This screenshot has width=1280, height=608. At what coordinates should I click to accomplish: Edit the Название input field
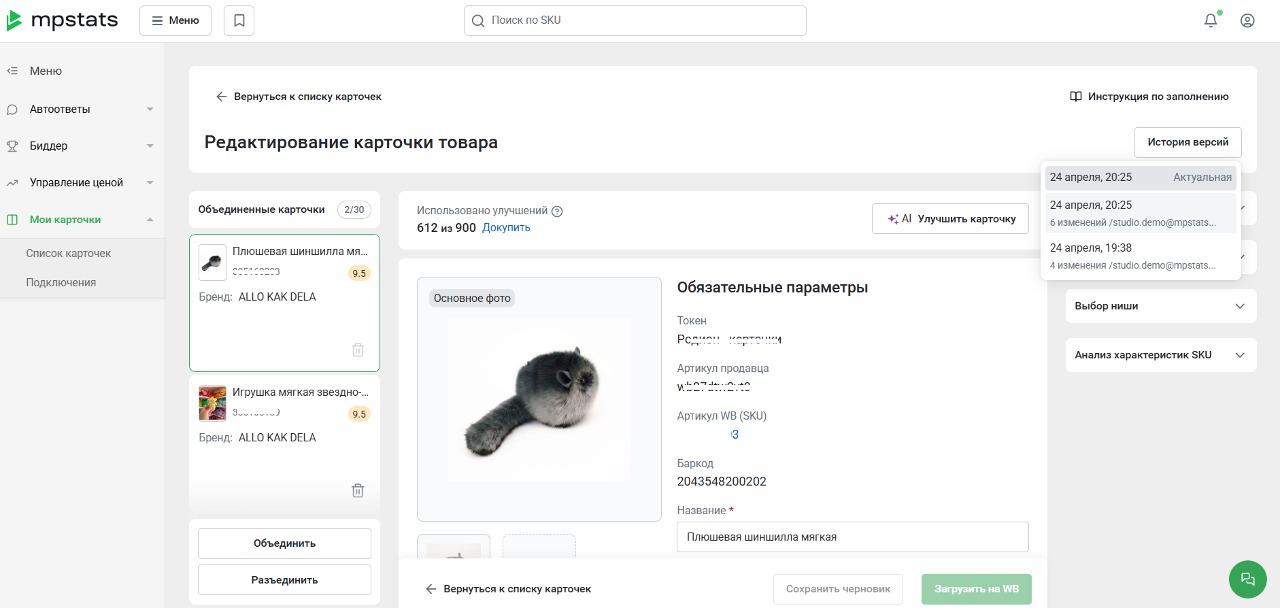point(853,537)
